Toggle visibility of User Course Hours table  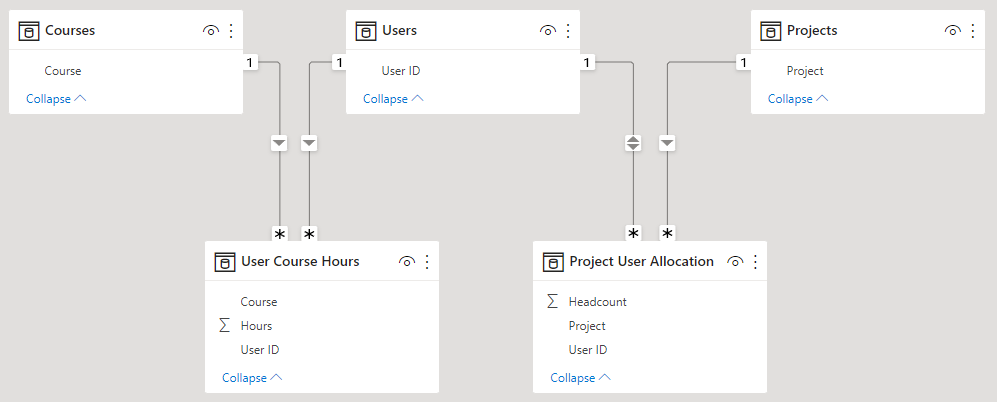(407, 261)
